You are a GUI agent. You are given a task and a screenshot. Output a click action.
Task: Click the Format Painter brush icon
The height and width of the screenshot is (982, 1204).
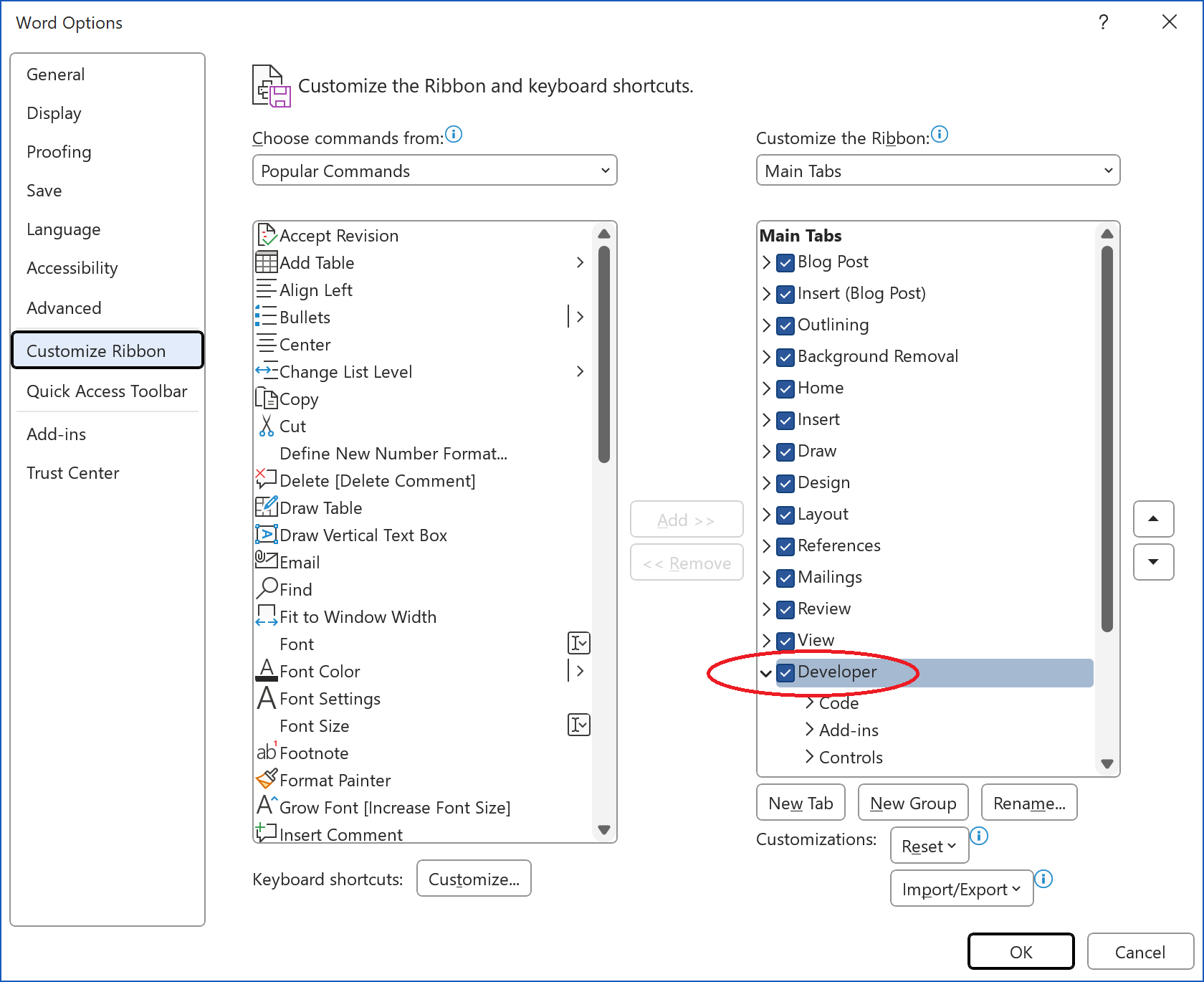[x=267, y=779]
